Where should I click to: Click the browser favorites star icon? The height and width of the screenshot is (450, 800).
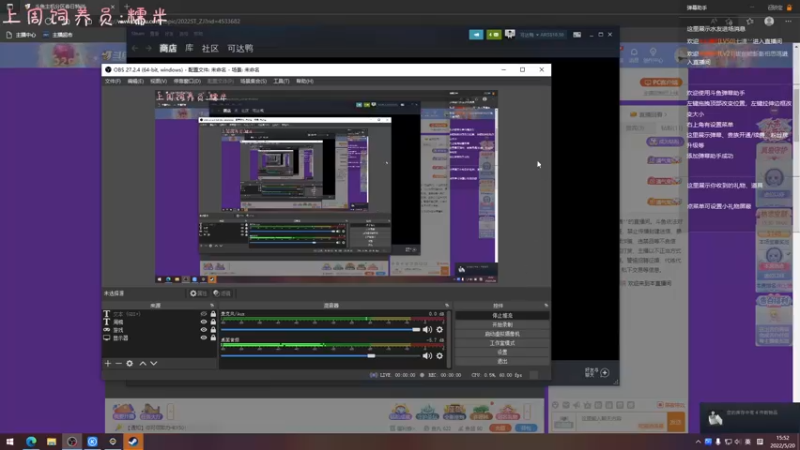pos(749,21)
